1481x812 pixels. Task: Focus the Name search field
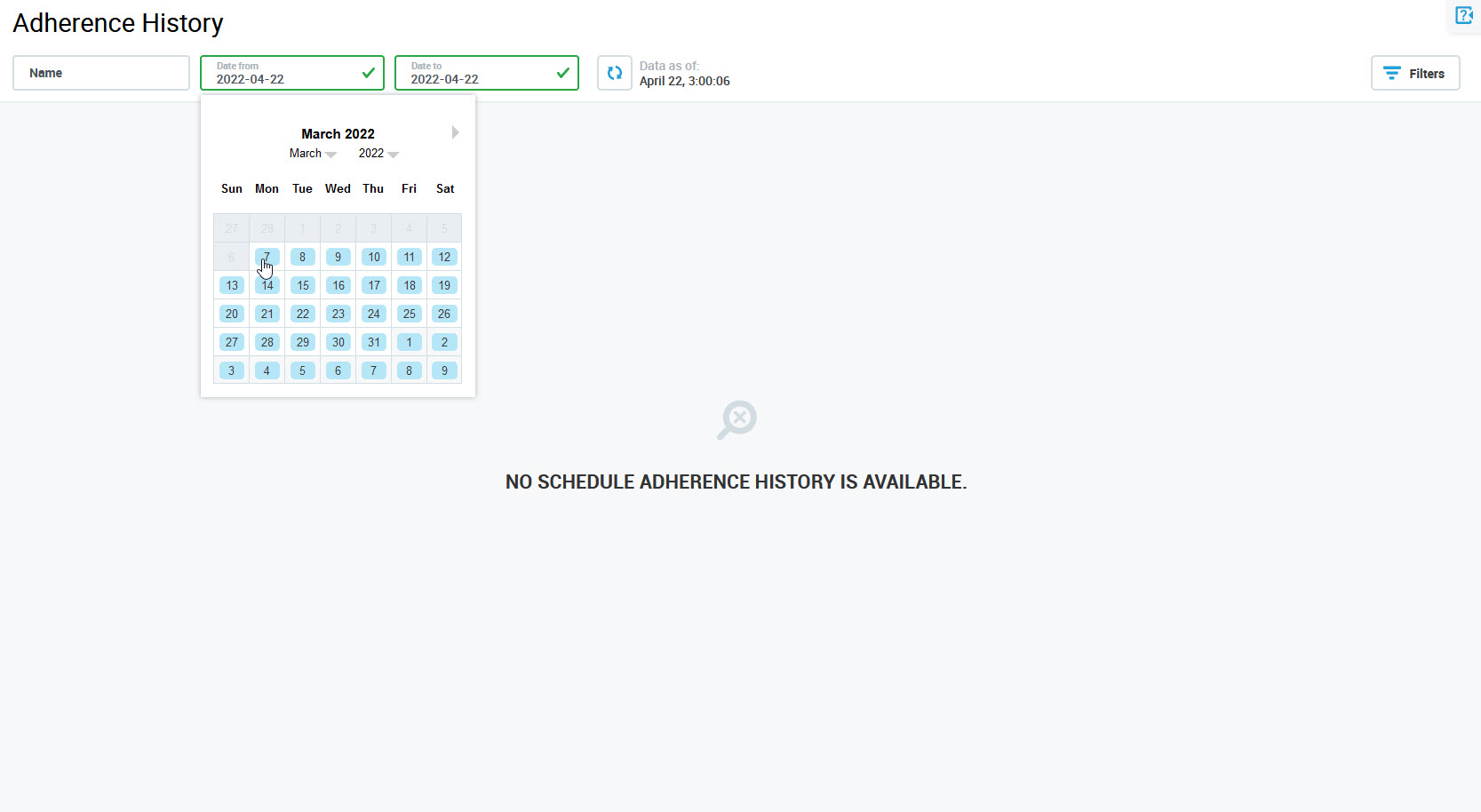101,73
